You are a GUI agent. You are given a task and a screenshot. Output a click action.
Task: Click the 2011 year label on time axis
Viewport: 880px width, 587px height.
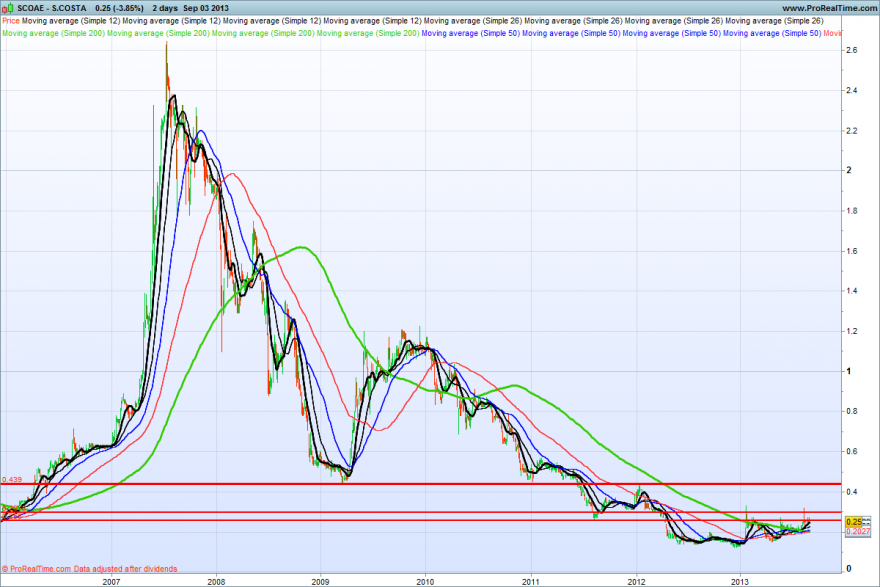click(x=531, y=581)
